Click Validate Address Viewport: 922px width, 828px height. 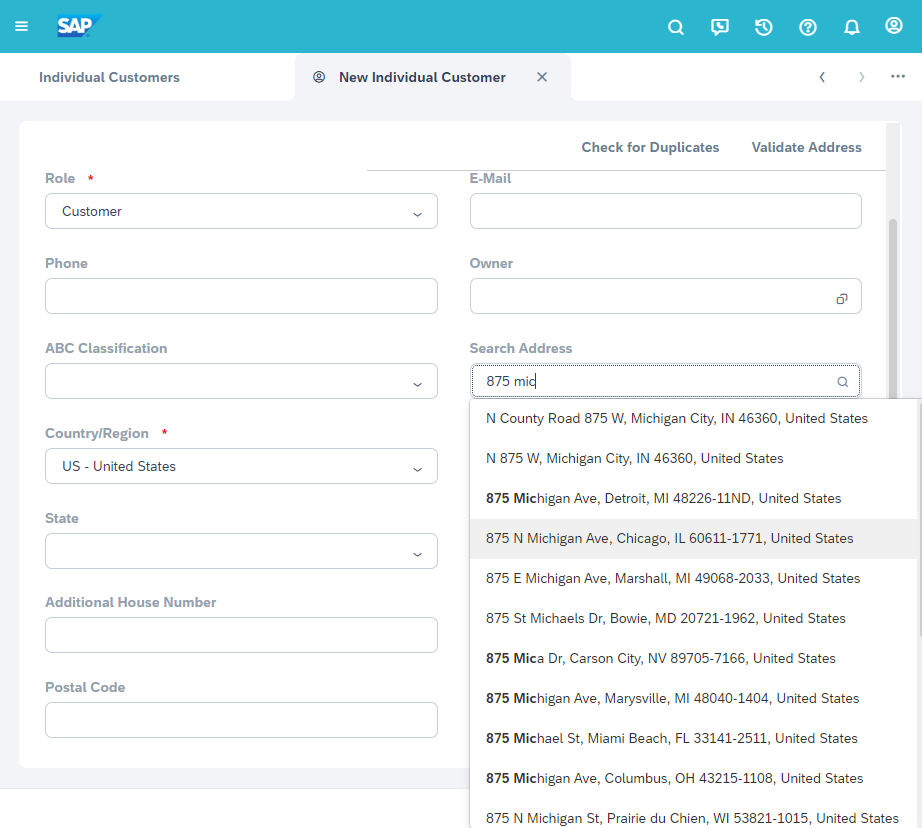point(806,147)
